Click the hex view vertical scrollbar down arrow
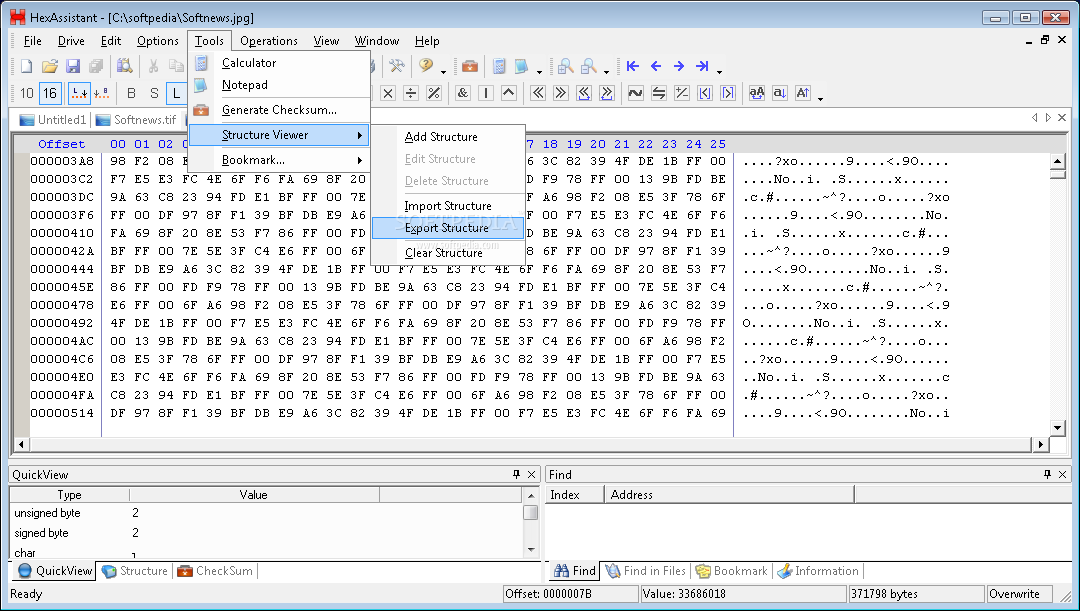The height and width of the screenshot is (611, 1080). (x=1058, y=428)
